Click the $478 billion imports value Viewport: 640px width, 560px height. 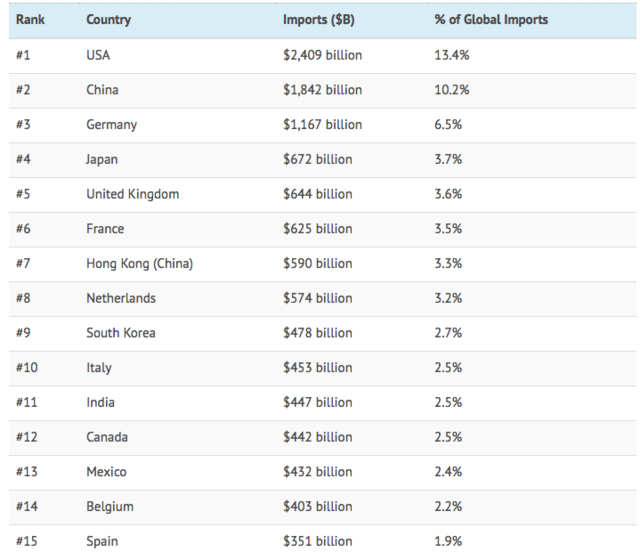click(318, 333)
